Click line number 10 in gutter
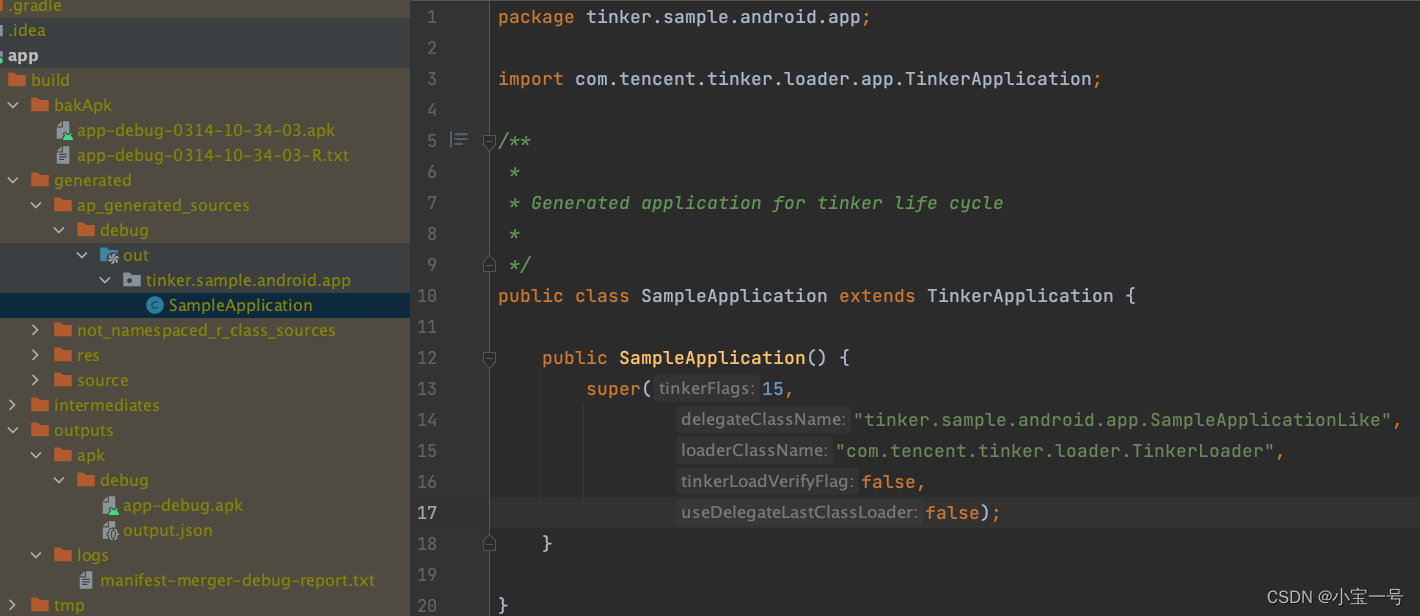1420x616 pixels. tap(427, 296)
